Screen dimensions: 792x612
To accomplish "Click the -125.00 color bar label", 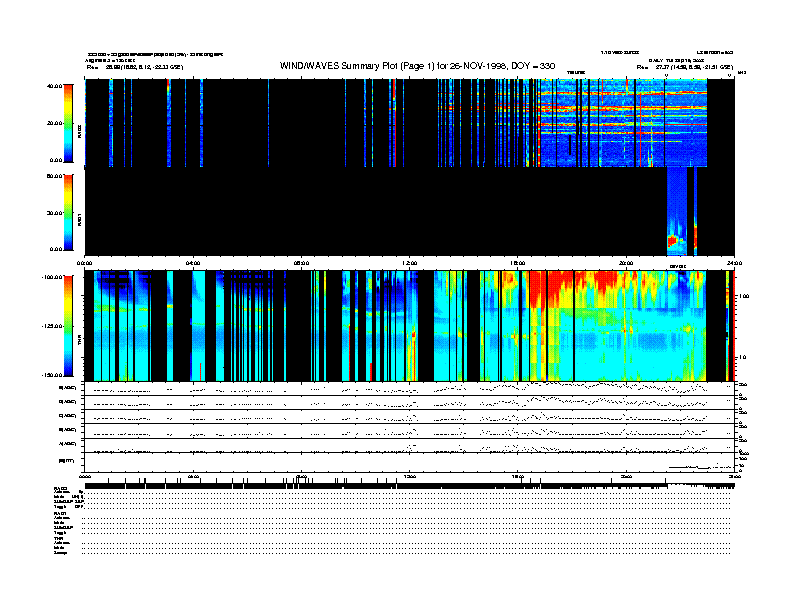I will (52, 326).
